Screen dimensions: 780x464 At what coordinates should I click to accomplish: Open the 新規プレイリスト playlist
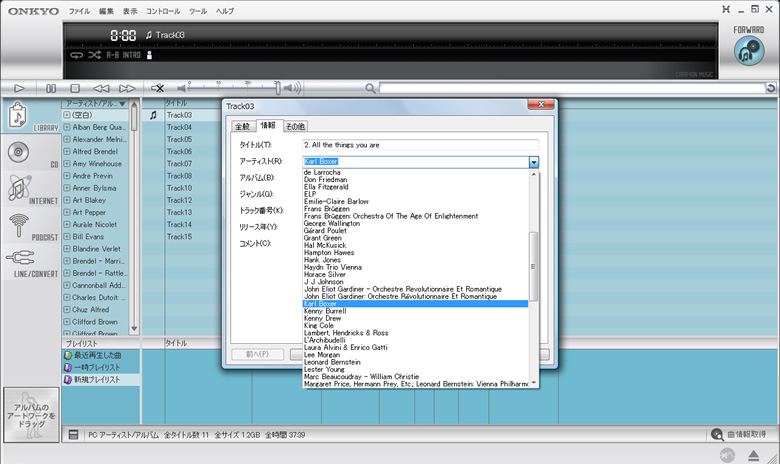(97, 379)
